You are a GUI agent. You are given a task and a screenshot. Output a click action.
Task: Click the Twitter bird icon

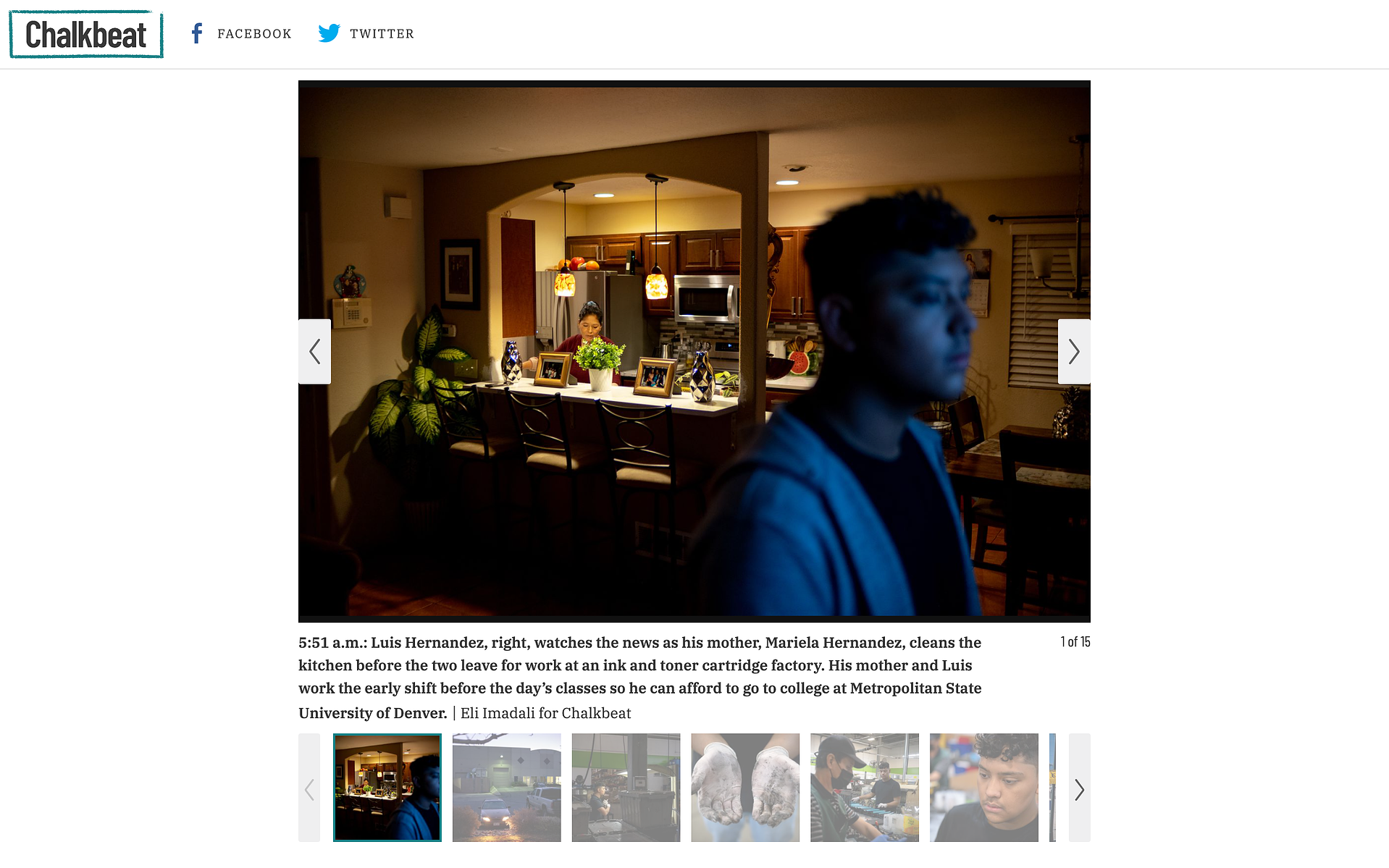click(329, 33)
